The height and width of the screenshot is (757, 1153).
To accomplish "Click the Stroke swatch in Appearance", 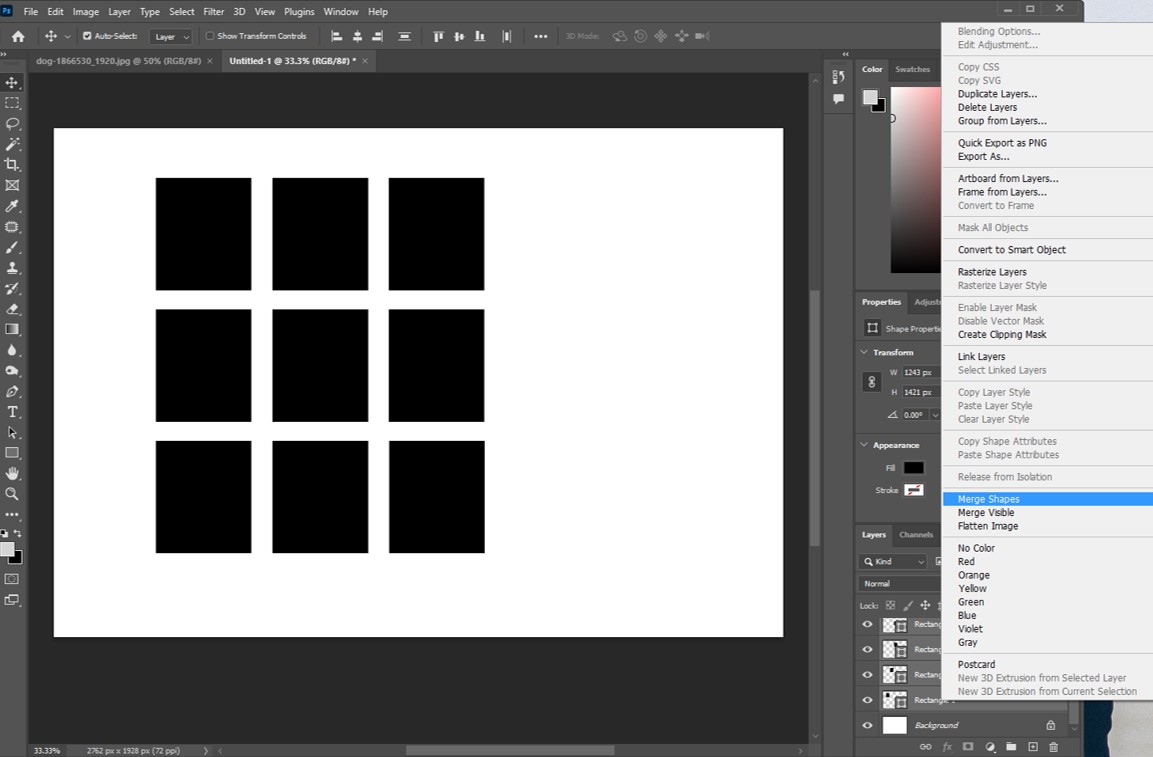I will point(913,490).
